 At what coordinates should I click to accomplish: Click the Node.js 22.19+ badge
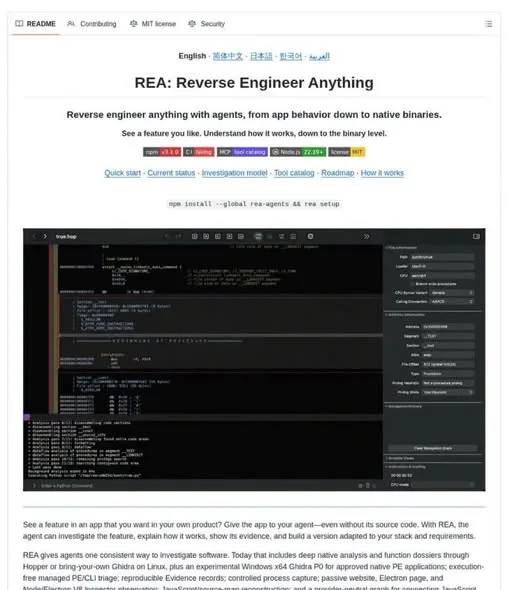(x=298, y=152)
